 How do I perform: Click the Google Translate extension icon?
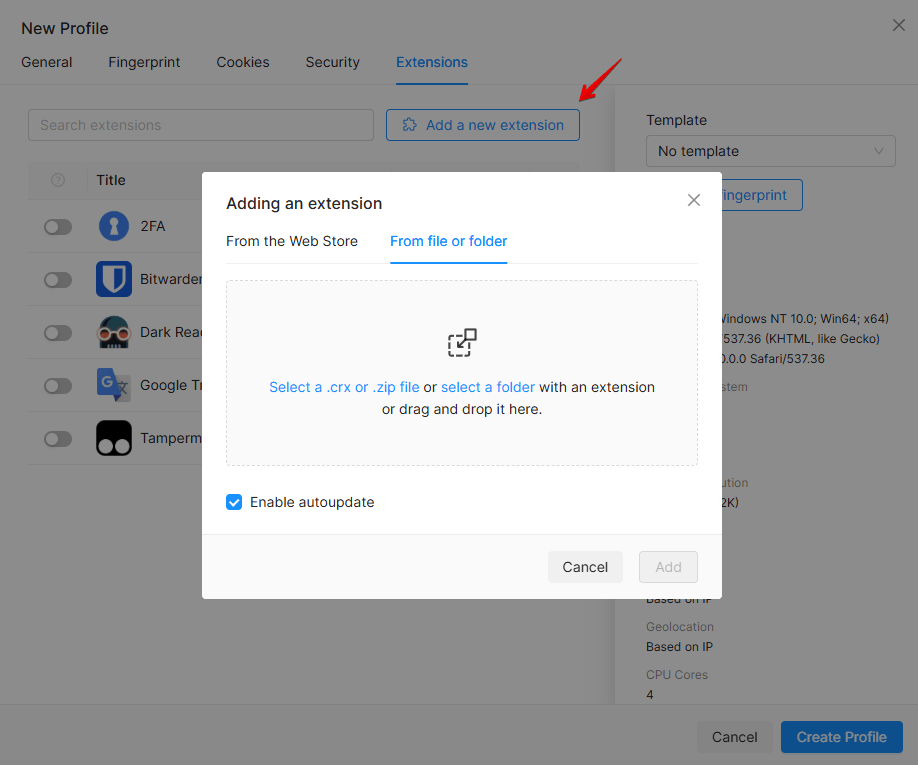point(114,385)
